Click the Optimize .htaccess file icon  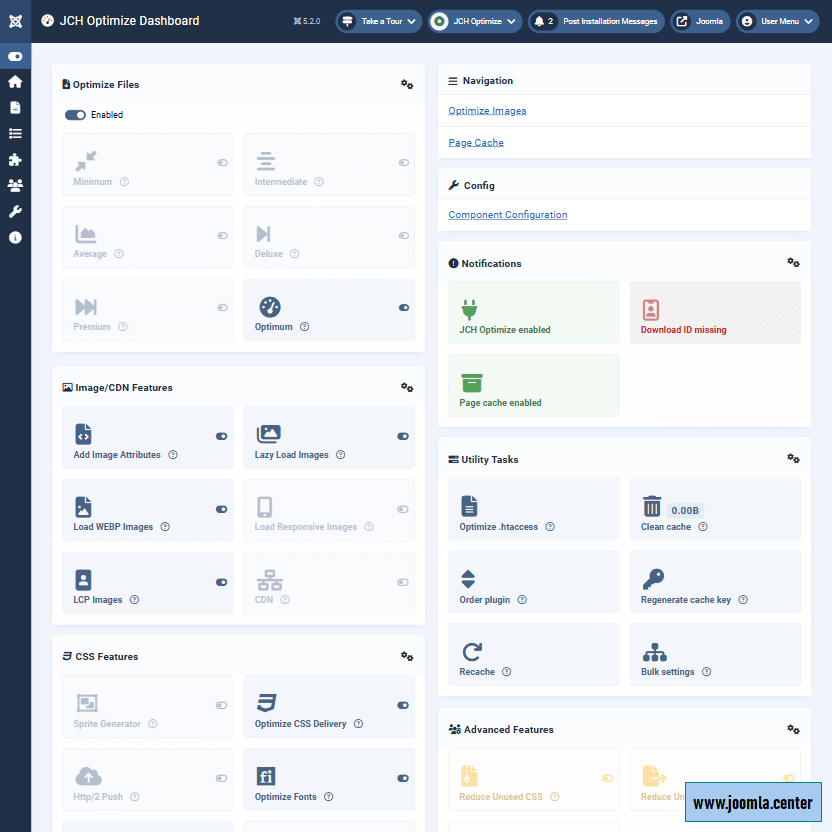(469, 506)
